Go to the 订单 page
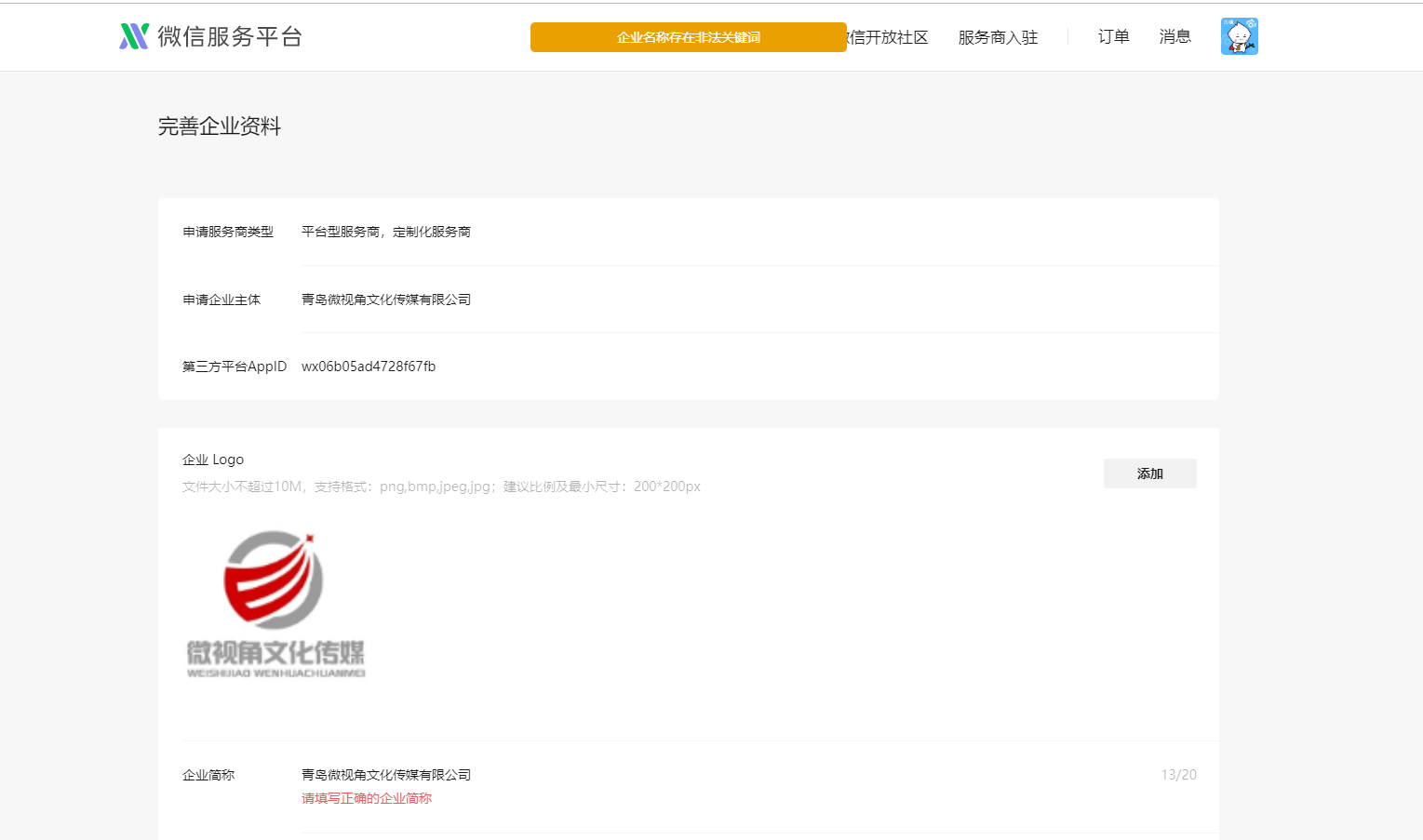Viewport: 1423px width, 840px height. point(1113,36)
